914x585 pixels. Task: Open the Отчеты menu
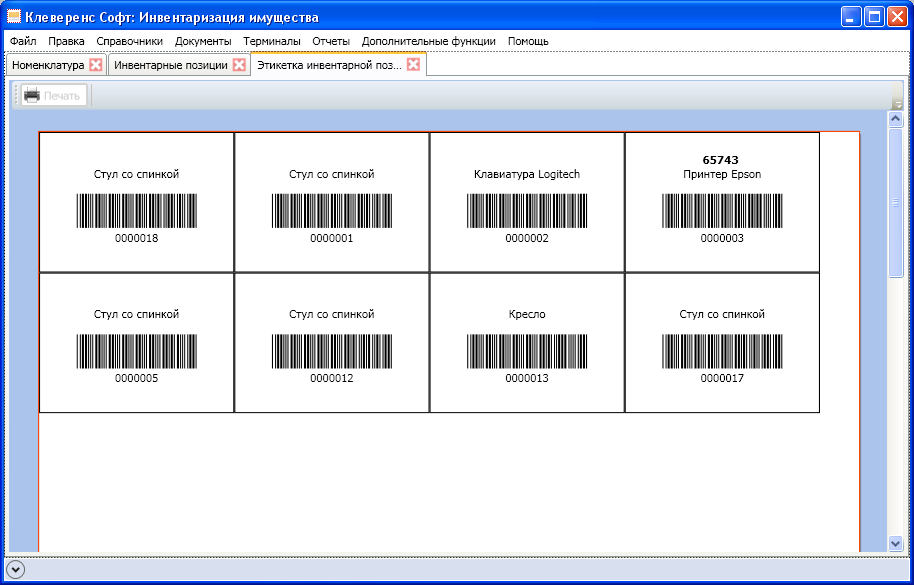click(x=331, y=41)
